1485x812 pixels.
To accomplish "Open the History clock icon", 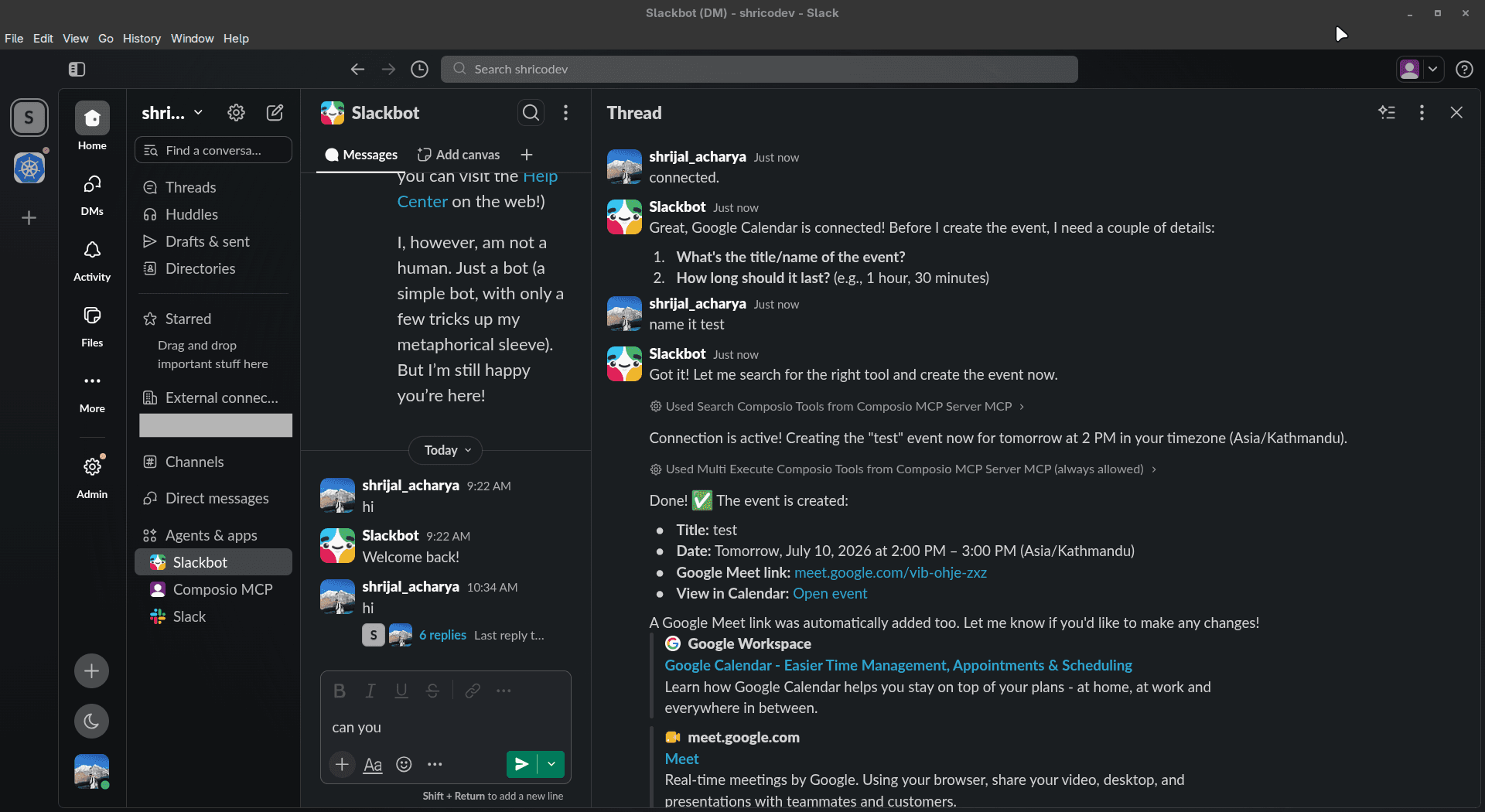I will pyautogui.click(x=419, y=70).
